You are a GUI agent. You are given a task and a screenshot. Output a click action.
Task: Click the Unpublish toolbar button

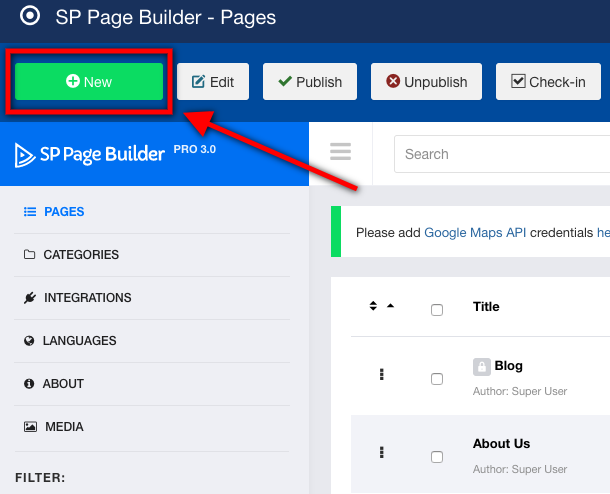point(426,82)
